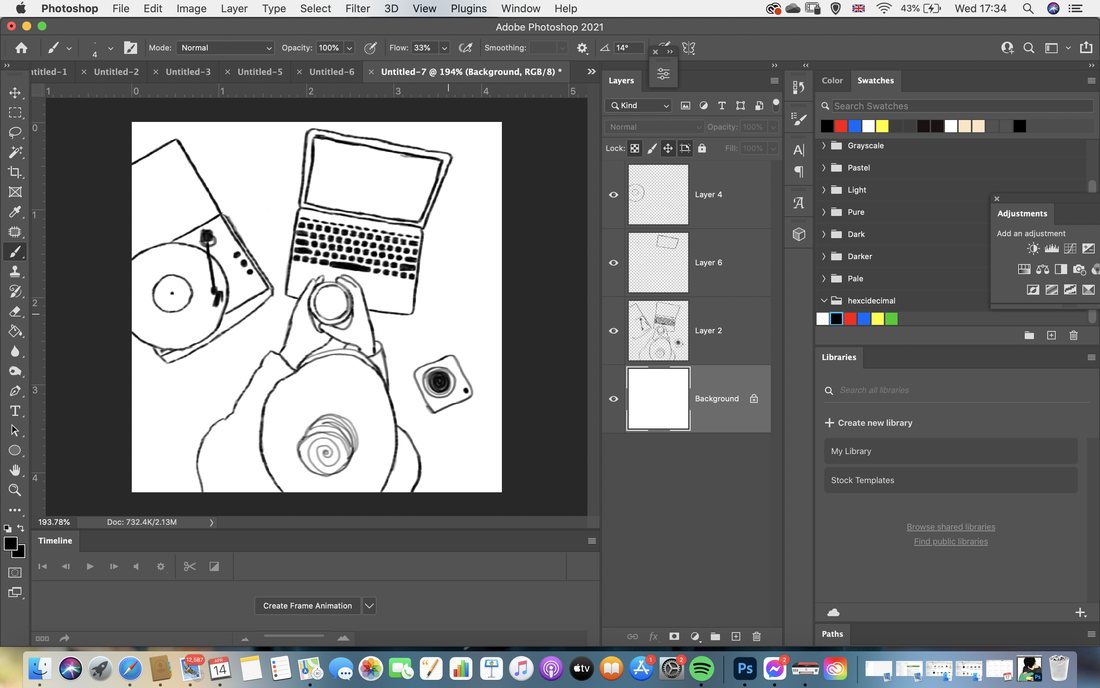
Task: Switch to the Untitled-5 document tab
Action: click(x=260, y=72)
